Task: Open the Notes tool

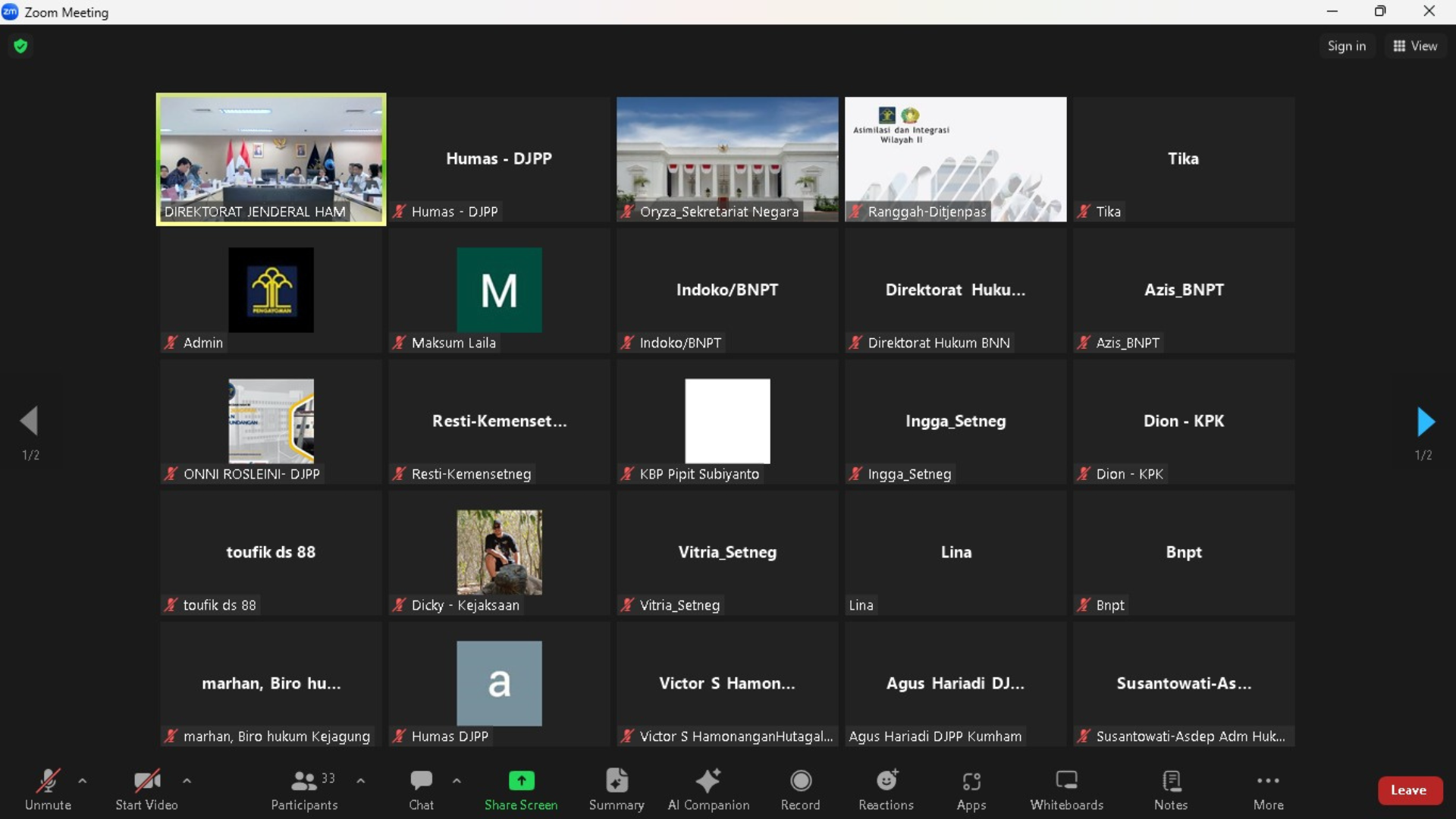Action: 1171,789
